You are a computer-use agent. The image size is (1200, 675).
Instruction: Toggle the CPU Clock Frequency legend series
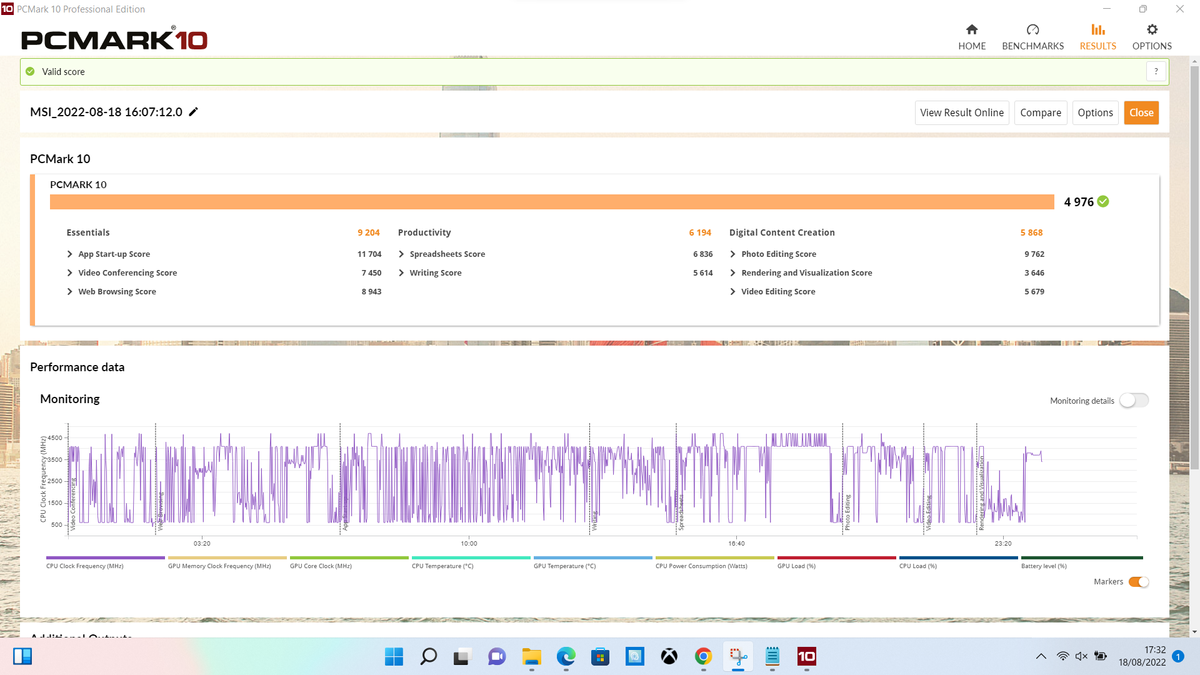tap(105, 562)
